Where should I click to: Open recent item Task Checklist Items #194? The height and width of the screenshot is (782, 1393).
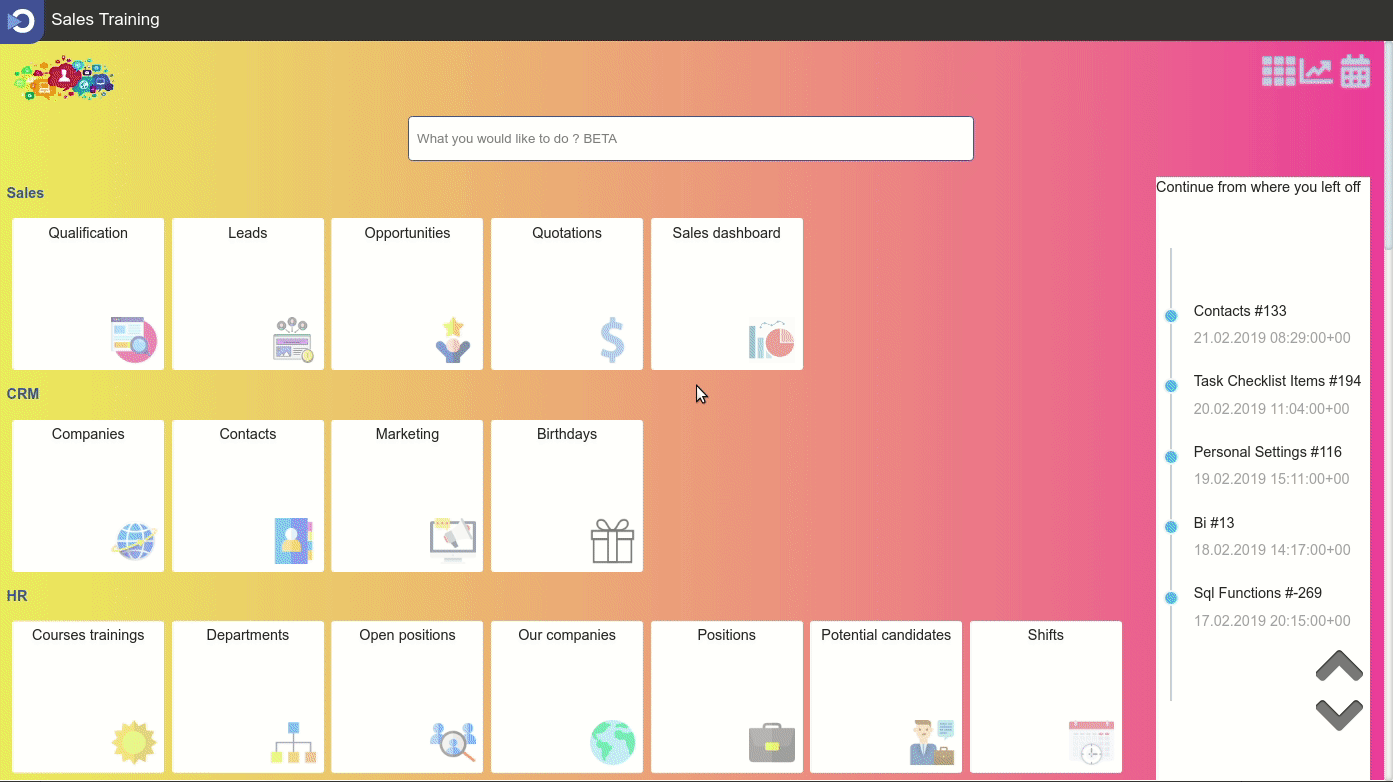click(1277, 381)
